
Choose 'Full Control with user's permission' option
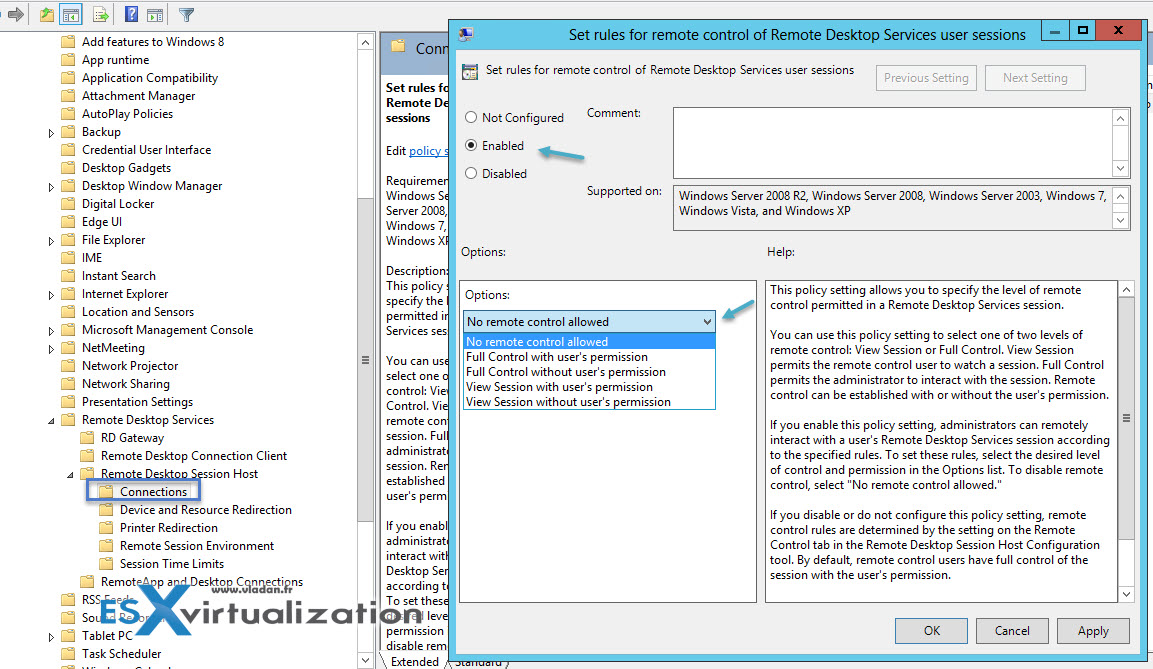coord(589,357)
